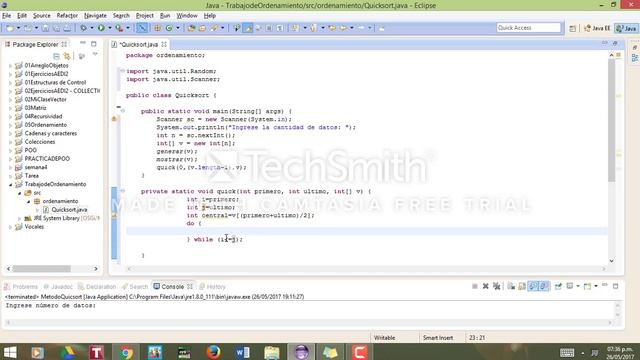The height and width of the screenshot is (360, 640).
Task: Open the Source menu
Action: click(42, 16)
